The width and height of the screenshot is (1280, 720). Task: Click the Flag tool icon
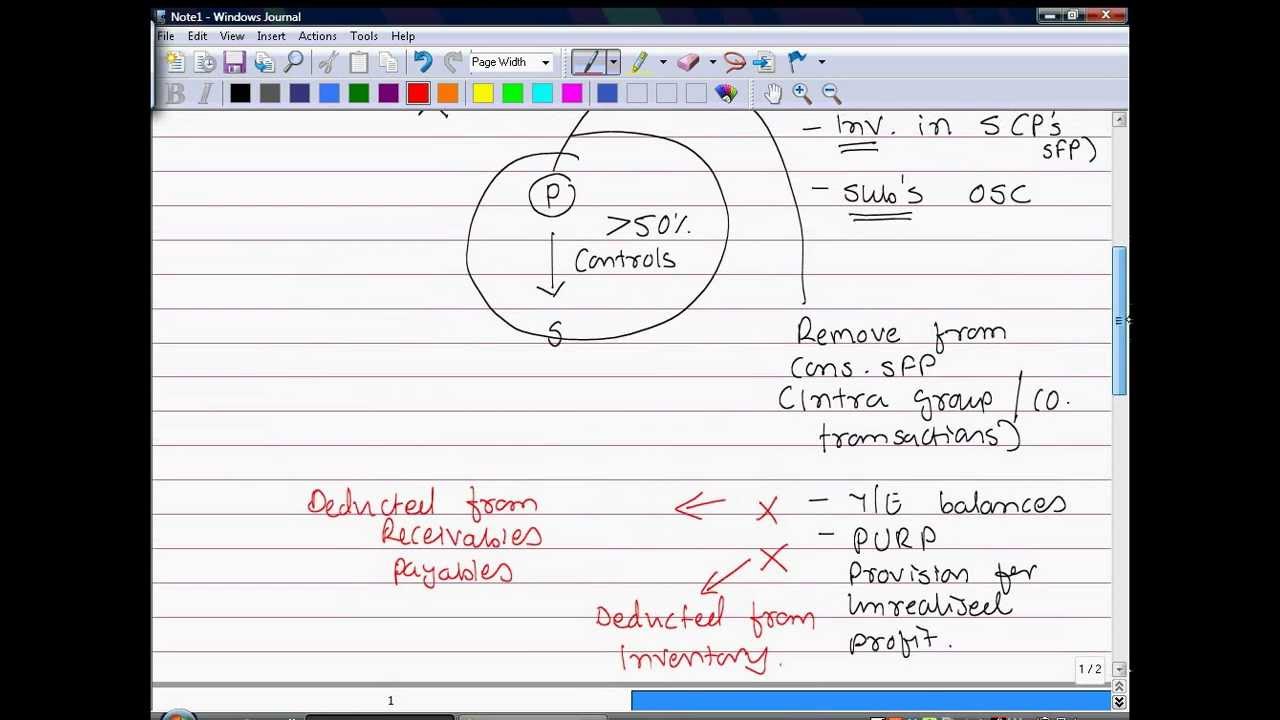tap(798, 62)
